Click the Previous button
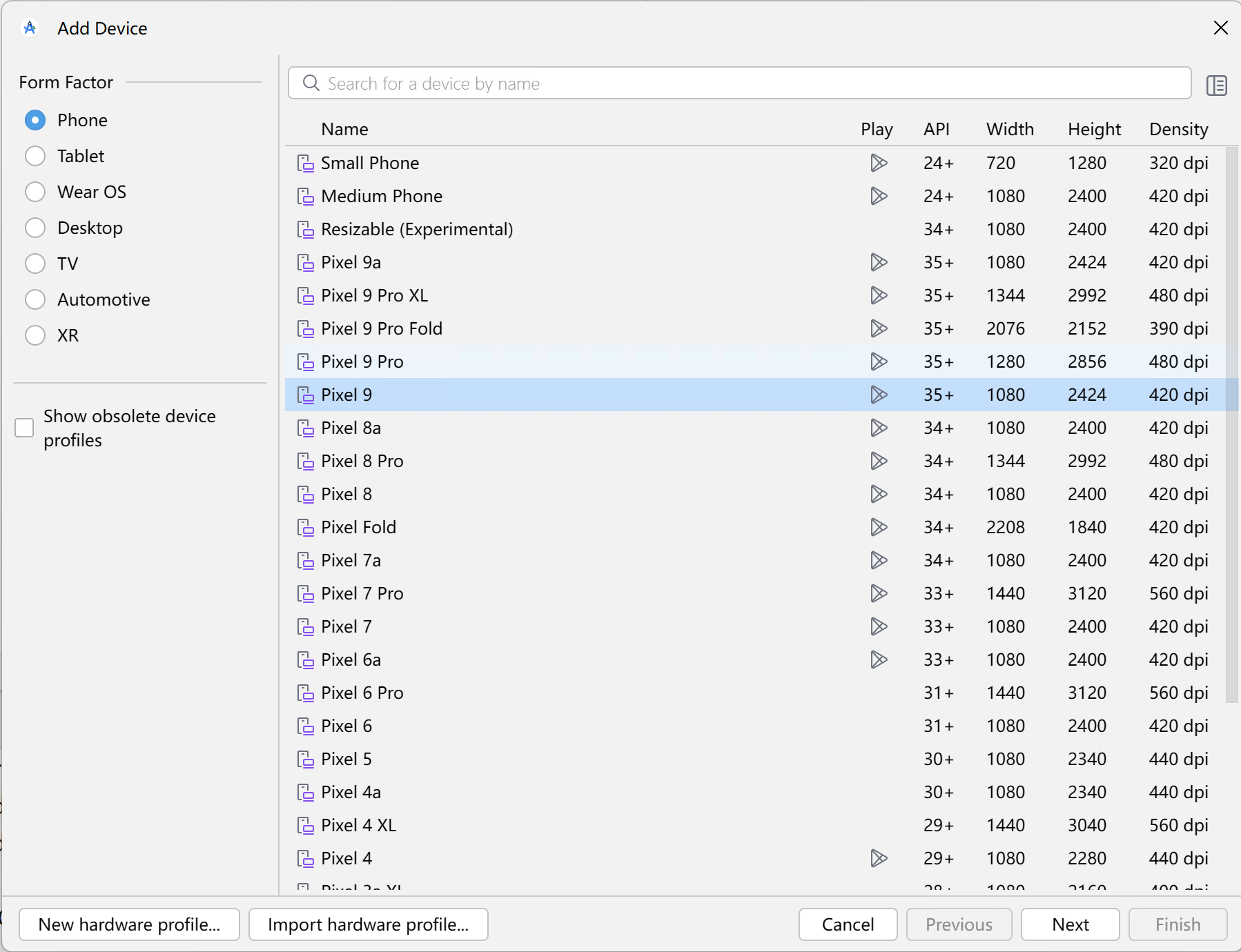 (x=959, y=924)
